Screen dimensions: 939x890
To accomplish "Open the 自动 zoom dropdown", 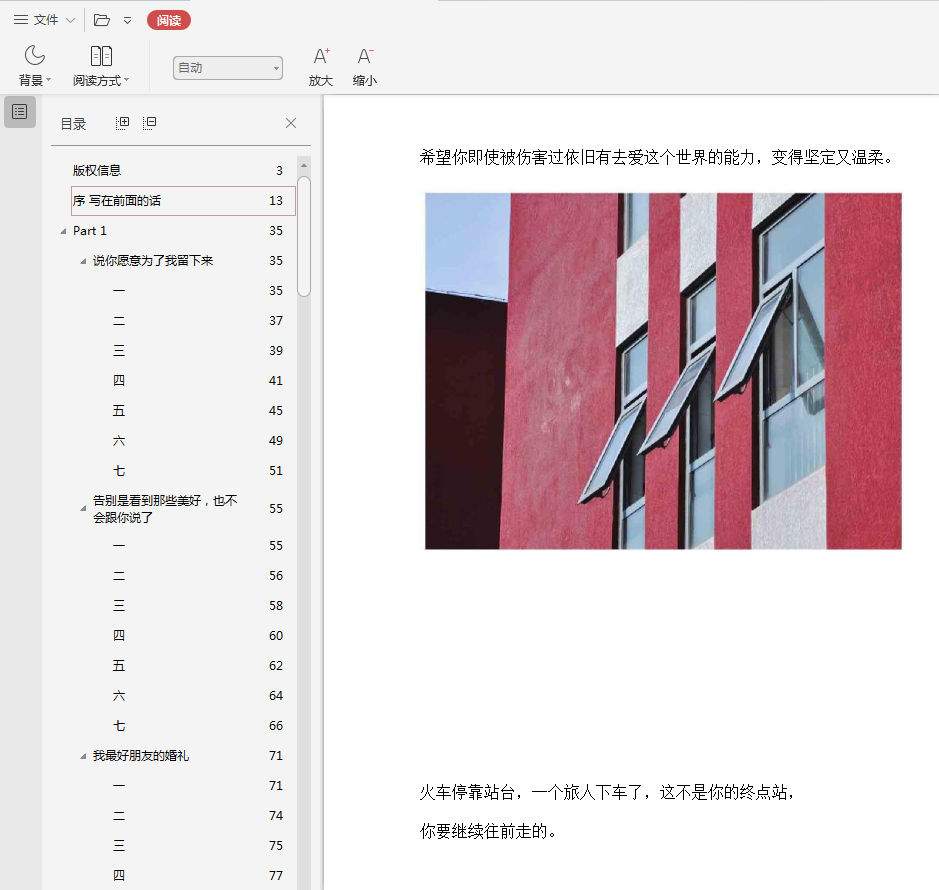I will [x=228, y=68].
